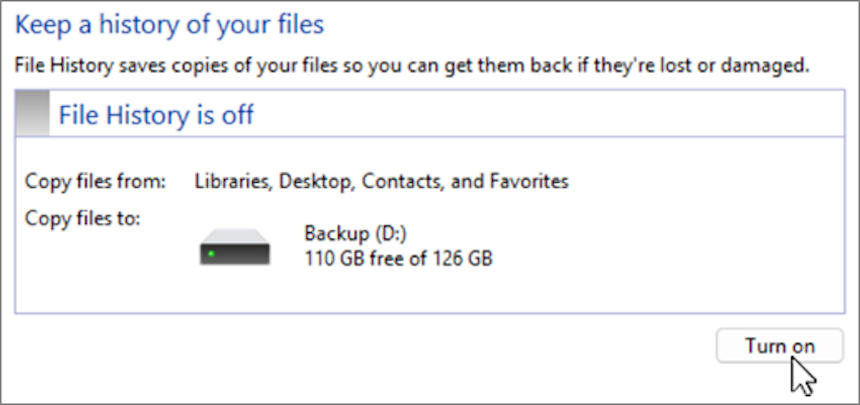Click empty space below the drive details
860x405 pixels.
tap(430, 291)
